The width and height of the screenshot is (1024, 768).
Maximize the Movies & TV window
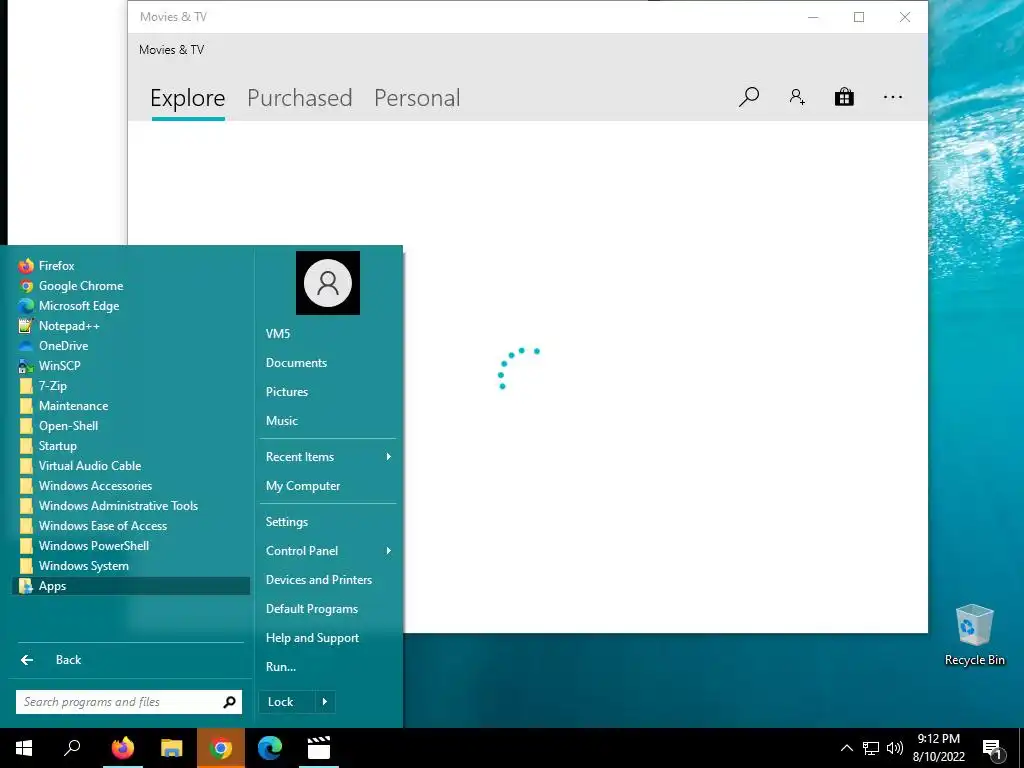pos(859,17)
